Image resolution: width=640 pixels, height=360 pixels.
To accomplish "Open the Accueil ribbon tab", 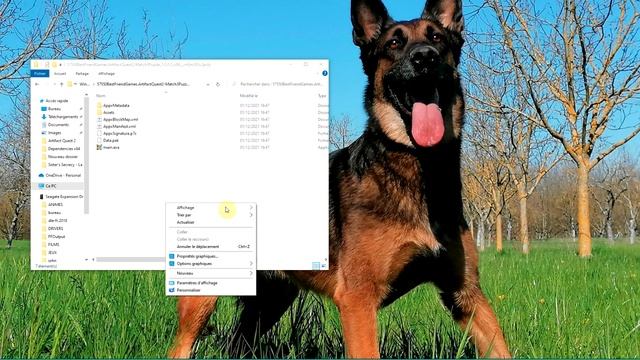I will pyautogui.click(x=60, y=73).
